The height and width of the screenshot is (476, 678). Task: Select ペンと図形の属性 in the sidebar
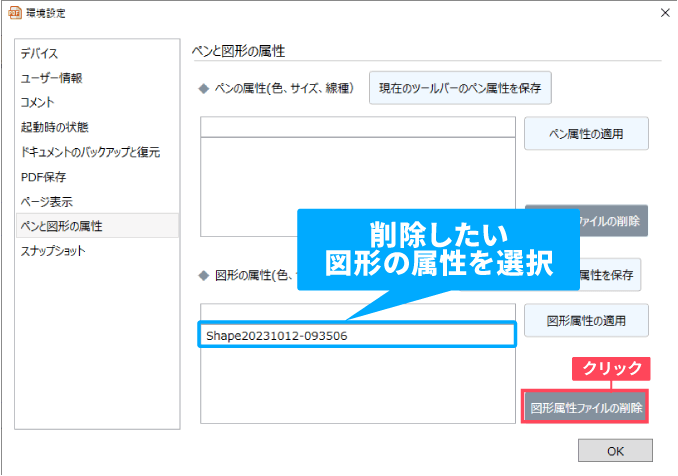62,226
